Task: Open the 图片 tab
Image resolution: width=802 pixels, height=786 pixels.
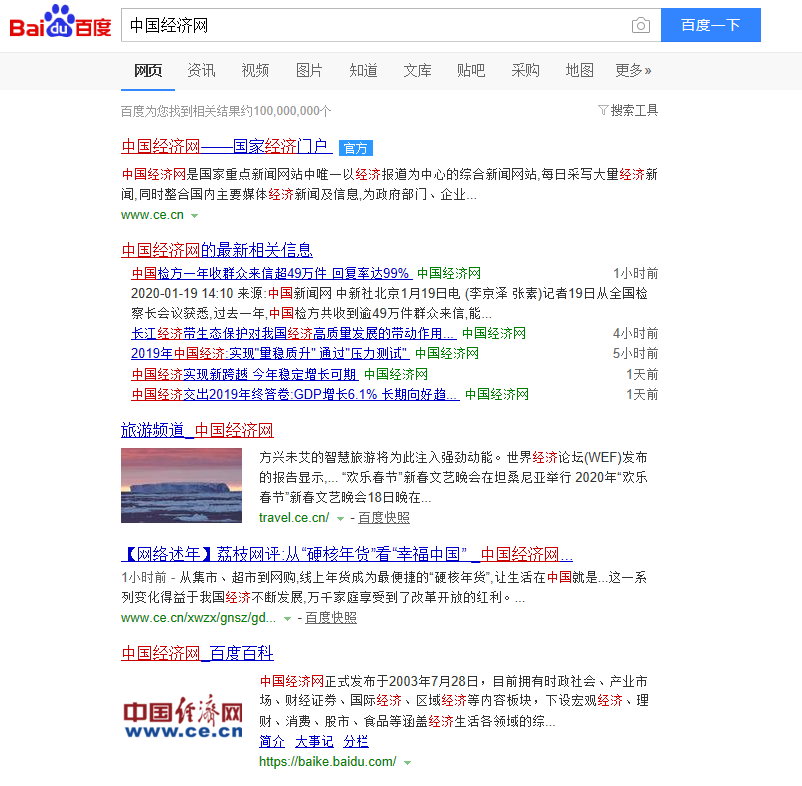Action: [x=309, y=70]
